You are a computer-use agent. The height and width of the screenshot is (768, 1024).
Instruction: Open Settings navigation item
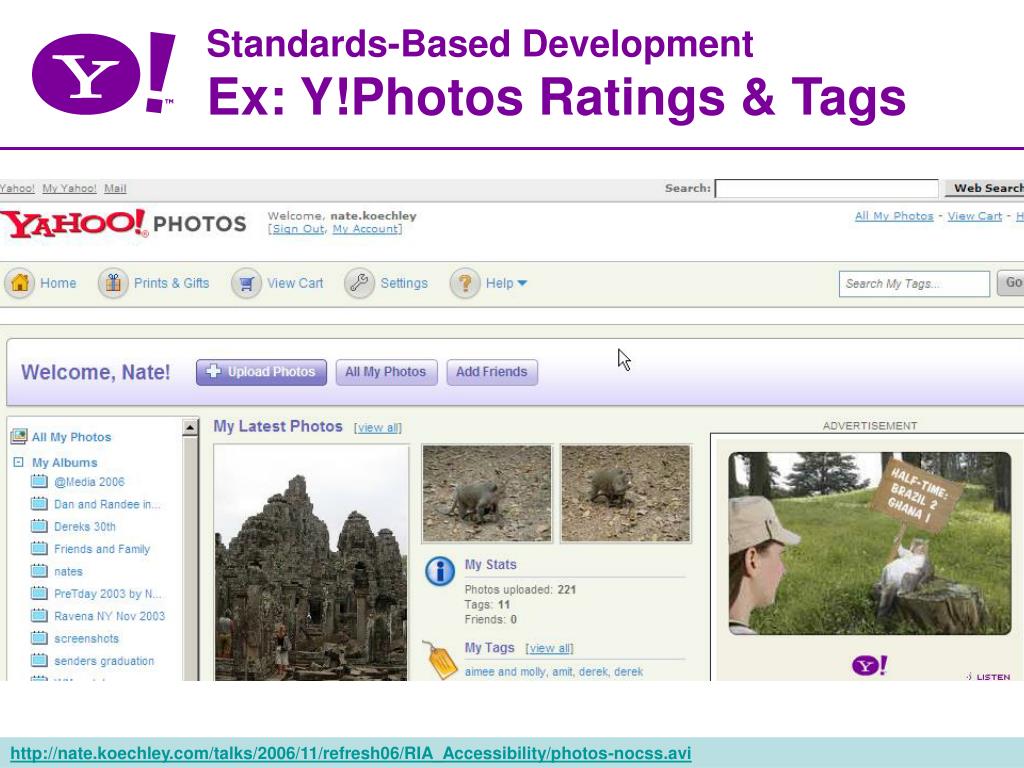point(404,283)
